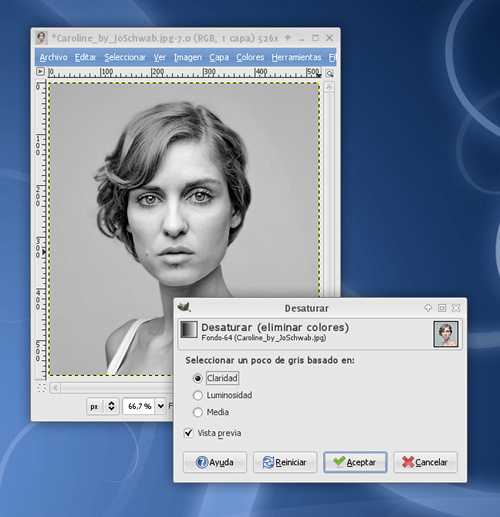The height and width of the screenshot is (517, 500).
Task: Roll up the Desaturar dialog with arrow icon
Action: [x=428, y=308]
